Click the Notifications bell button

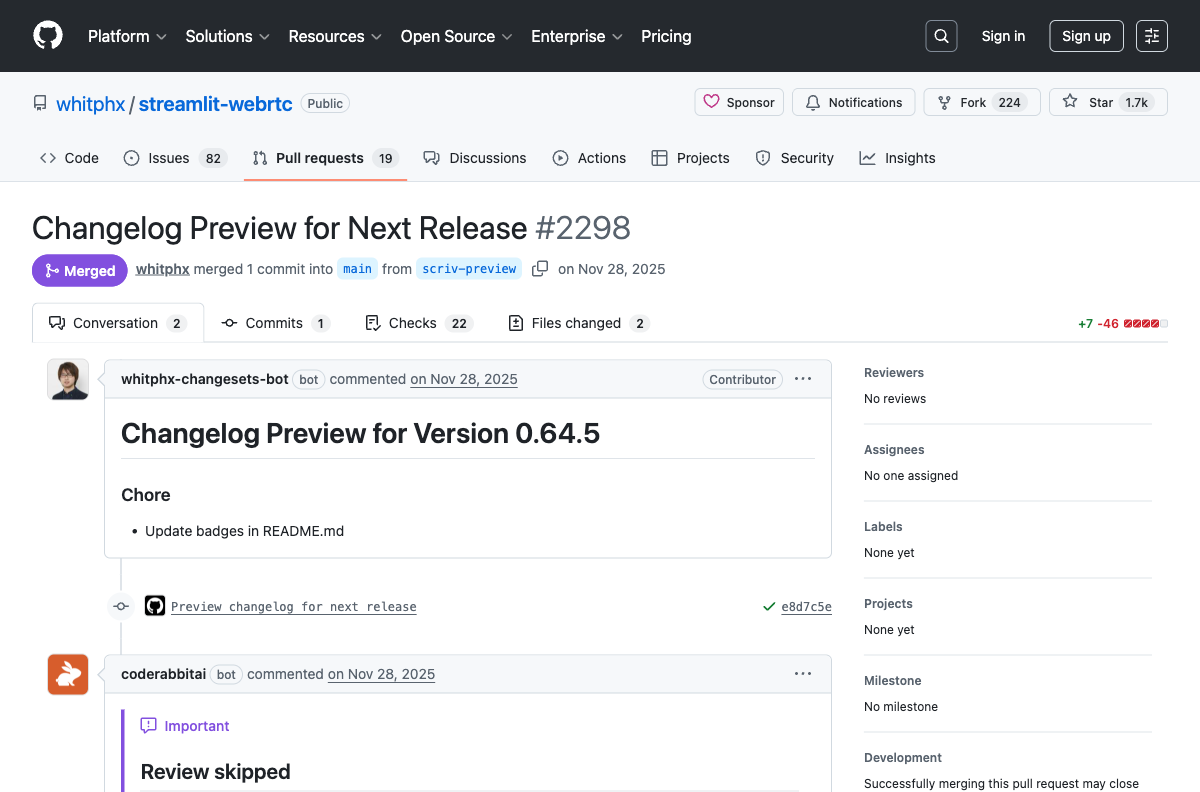[x=853, y=102]
